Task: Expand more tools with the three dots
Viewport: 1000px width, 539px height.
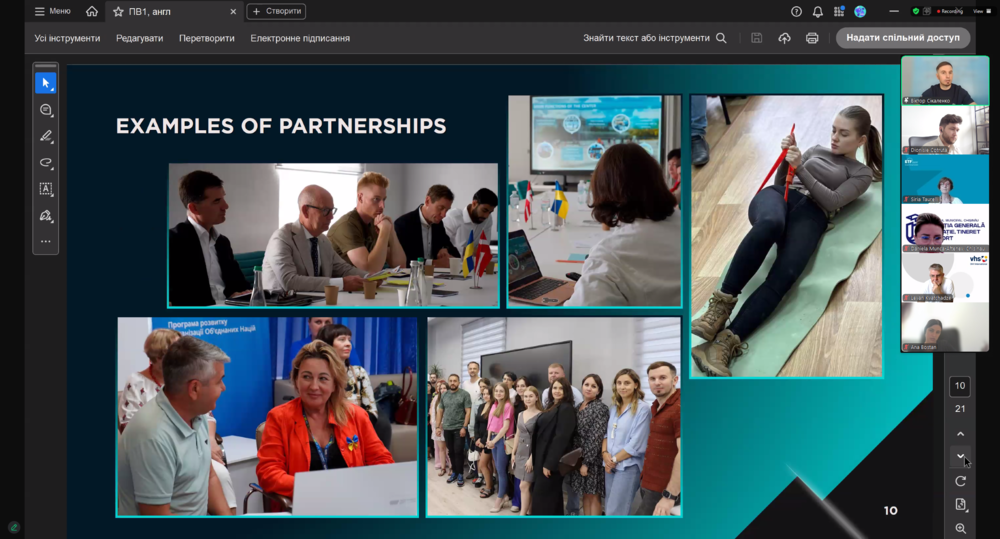Action: point(45,241)
